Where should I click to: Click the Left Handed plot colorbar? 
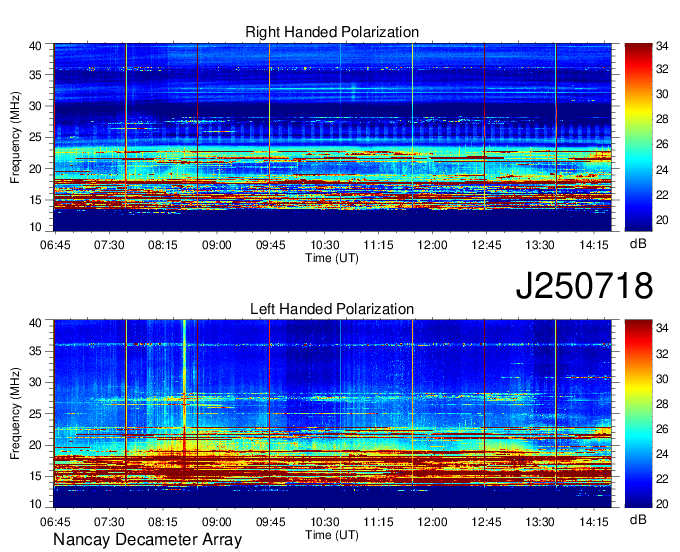pyautogui.click(x=638, y=414)
